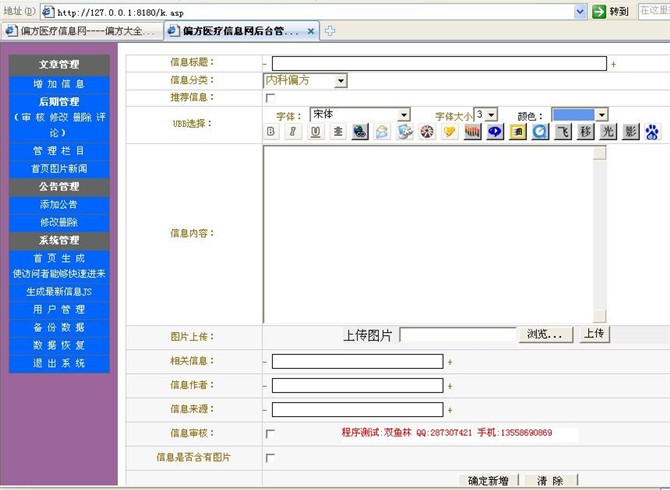
Task: Tick the 推荐信息 checkbox
Action: pyautogui.click(x=270, y=98)
